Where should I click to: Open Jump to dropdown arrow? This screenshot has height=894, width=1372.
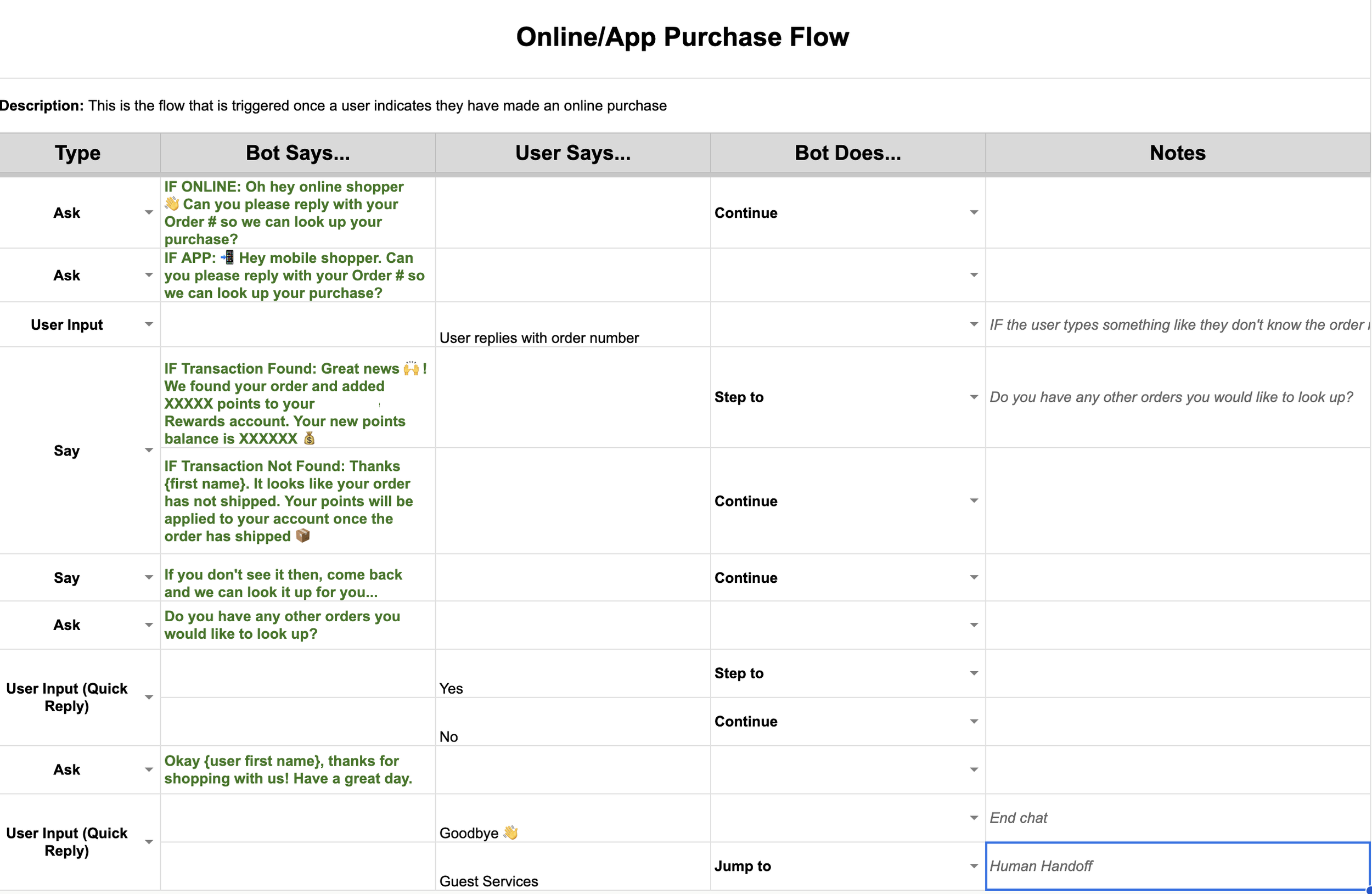pos(974,866)
